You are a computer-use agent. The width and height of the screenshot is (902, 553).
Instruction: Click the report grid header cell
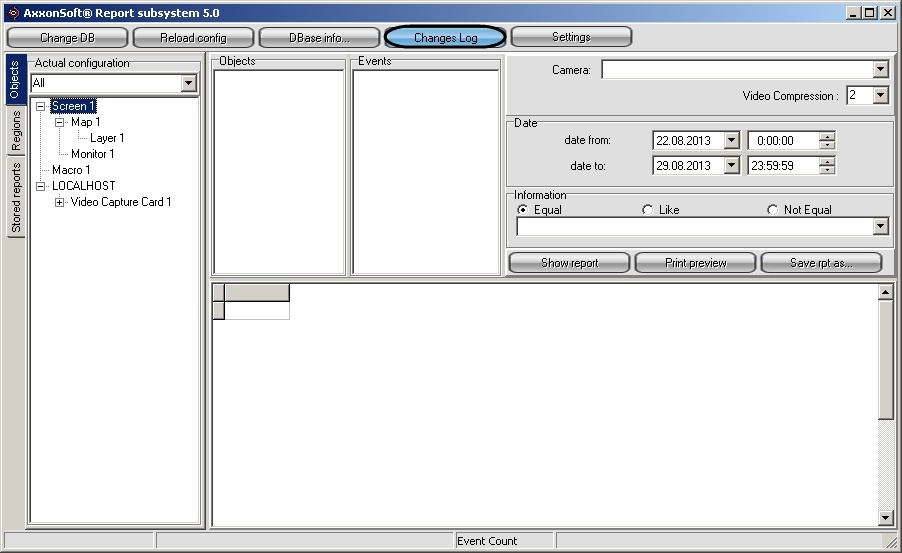tap(257, 292)
